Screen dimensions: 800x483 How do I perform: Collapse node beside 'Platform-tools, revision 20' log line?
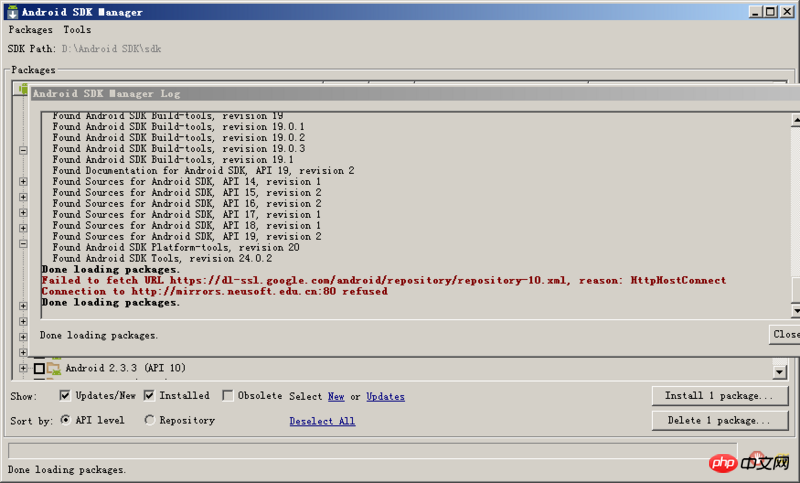(x=23, y=244)
